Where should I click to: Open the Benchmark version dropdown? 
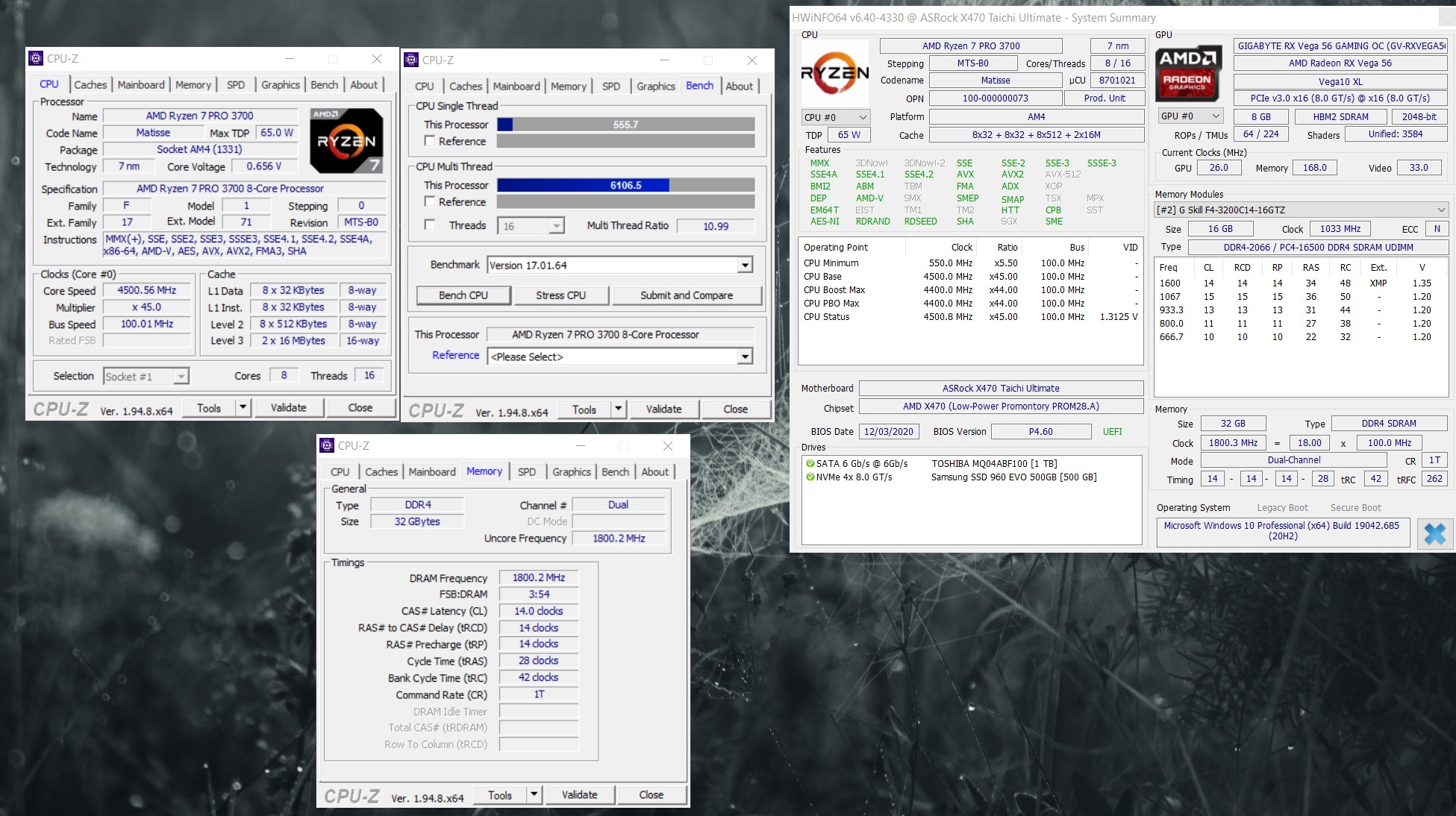pyautogui.click(x=744, y=266)
